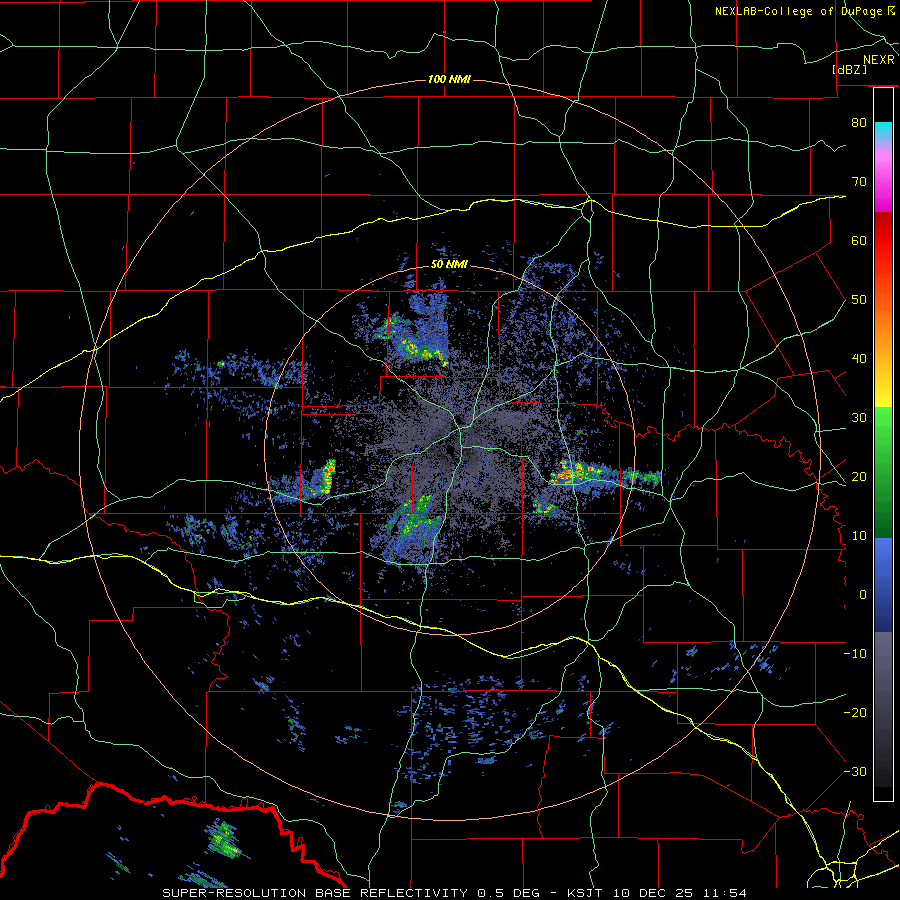Click the 70 dBZ scale value
The width and height of the screenshot is (900, 900).
pyautogui.click(x=859, y=181)
